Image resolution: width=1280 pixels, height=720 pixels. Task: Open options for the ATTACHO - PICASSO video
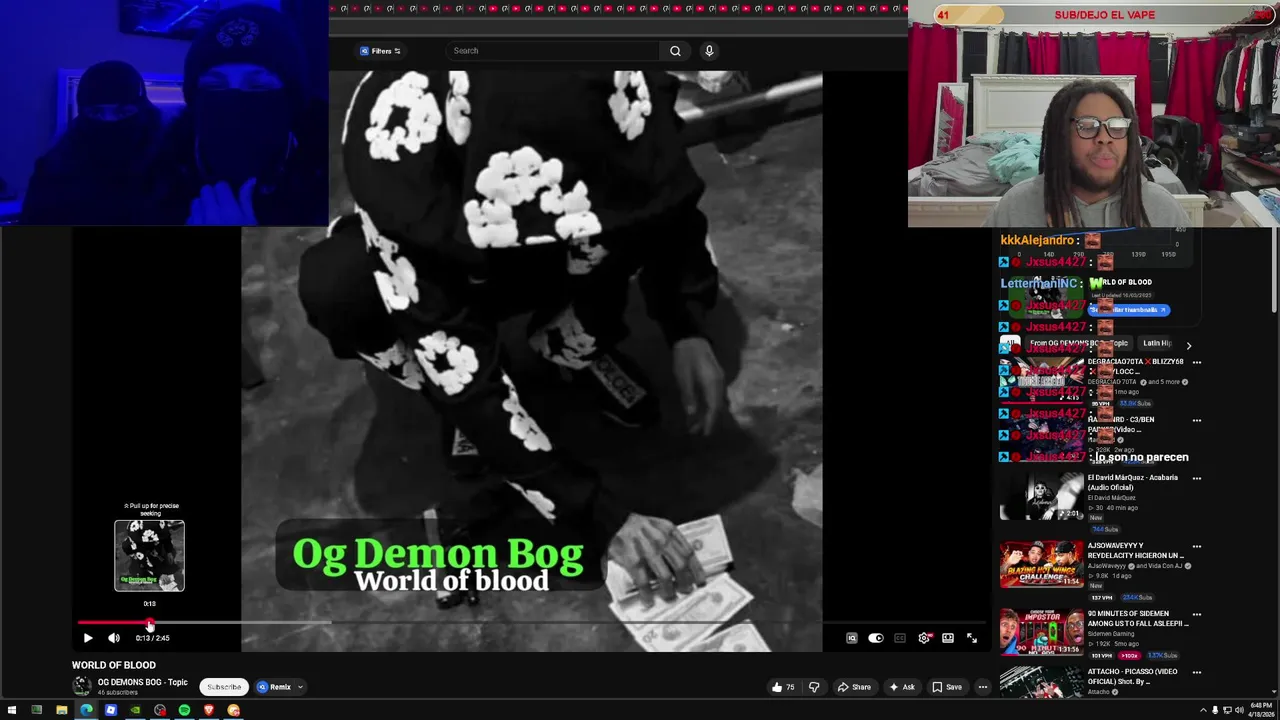(x=1197, y=672)
